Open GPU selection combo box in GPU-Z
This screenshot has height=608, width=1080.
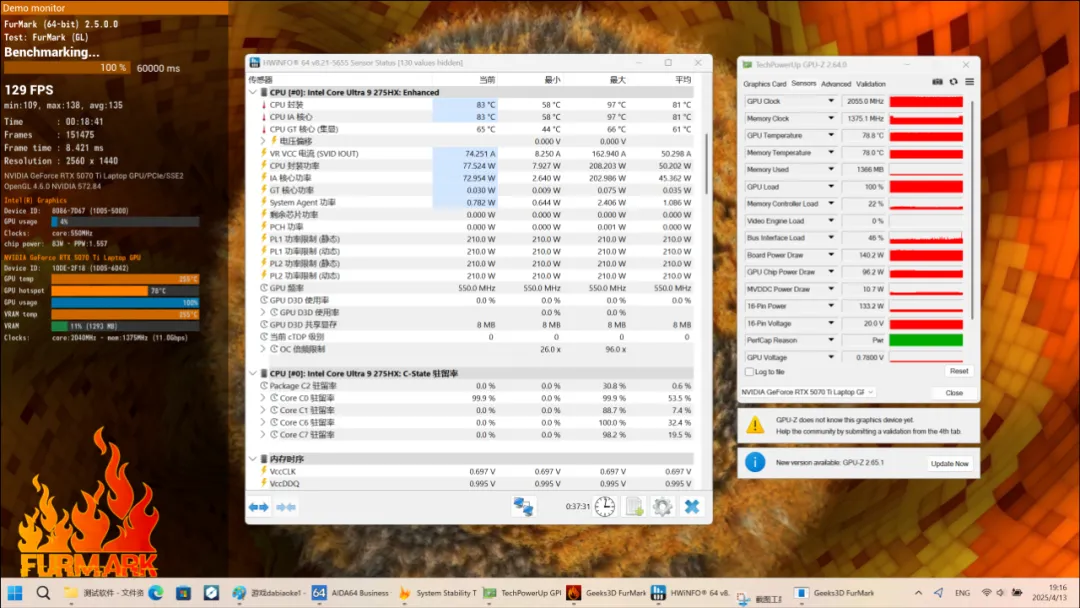(x=807, y=392)
